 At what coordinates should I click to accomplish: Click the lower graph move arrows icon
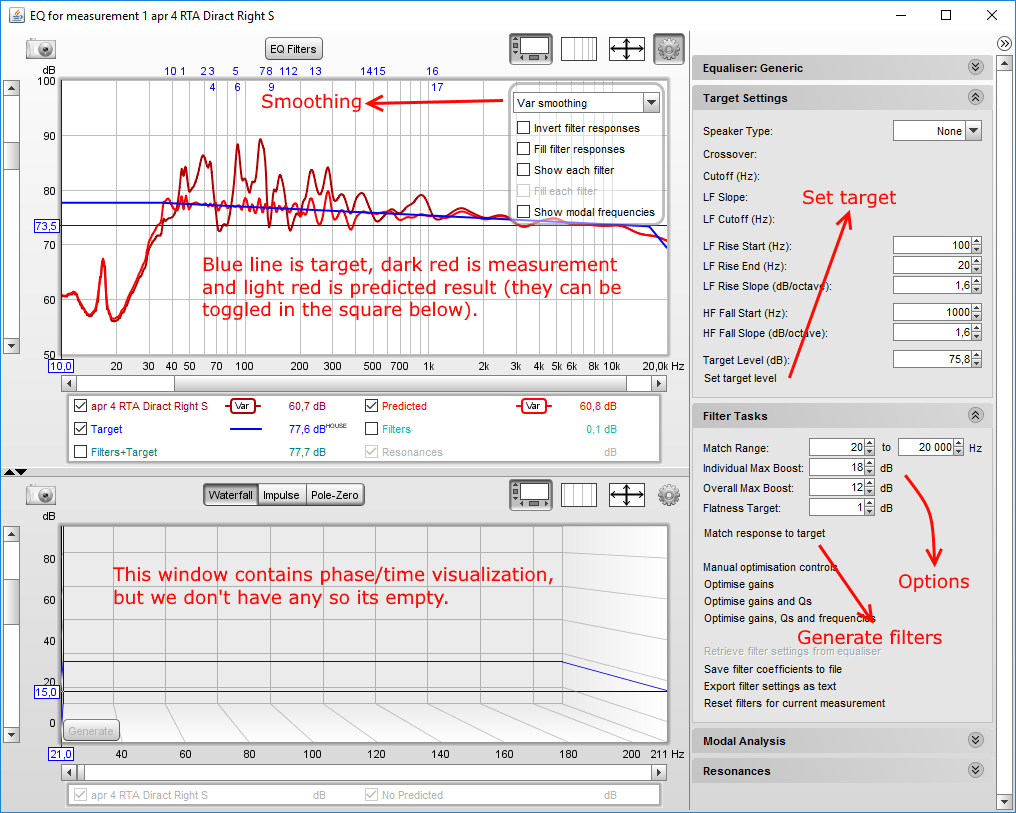pos(626,494)
